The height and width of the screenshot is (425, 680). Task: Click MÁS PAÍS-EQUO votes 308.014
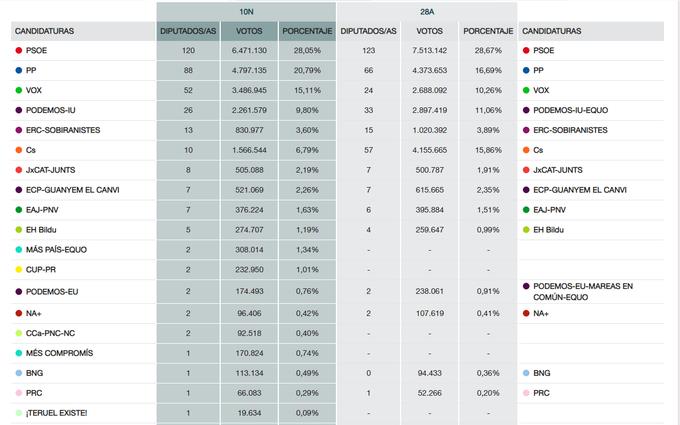tap(249, 249)
